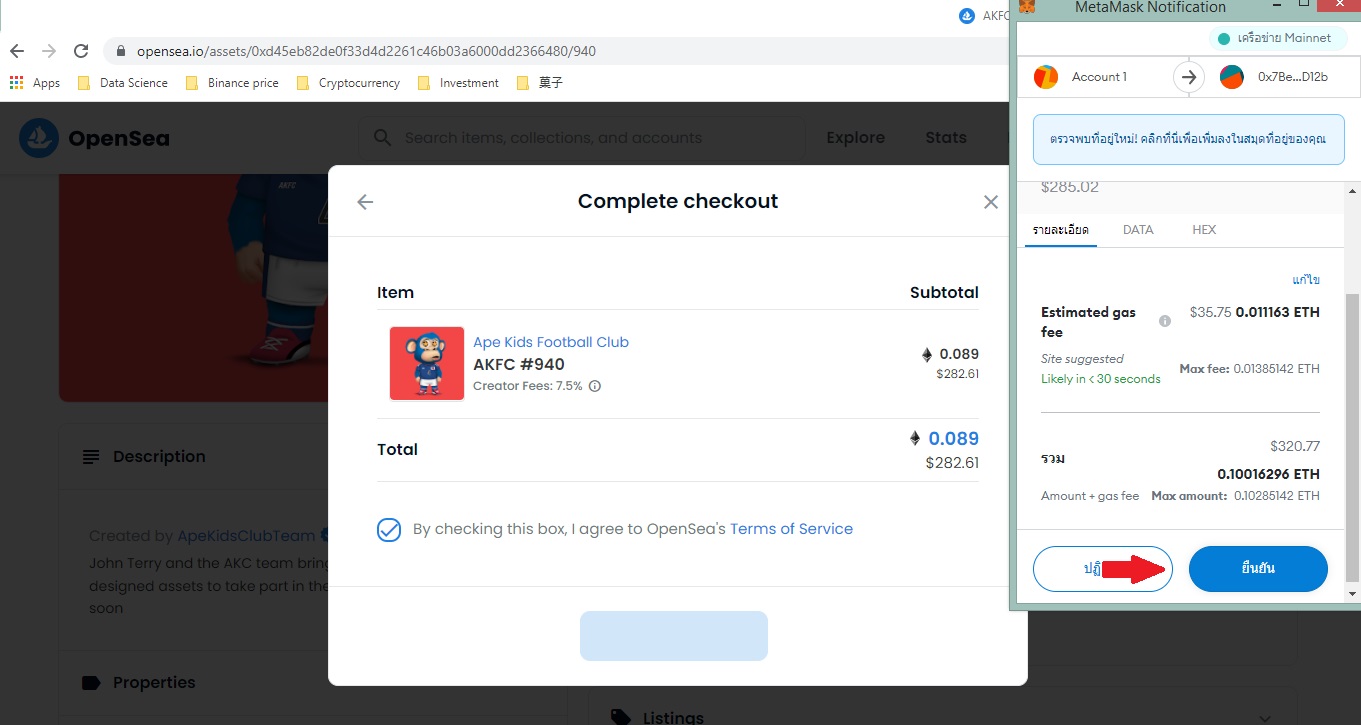Click the 0.011163 ETH gas fee value
1361x725 pixels.
tap(1277, 312)
